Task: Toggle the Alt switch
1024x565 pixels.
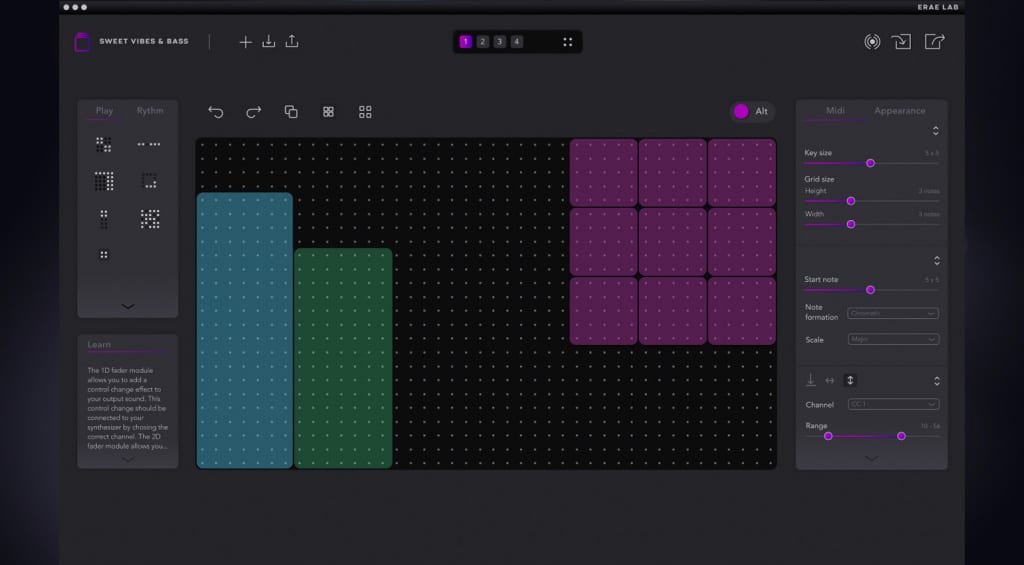Action: [742, 111]
